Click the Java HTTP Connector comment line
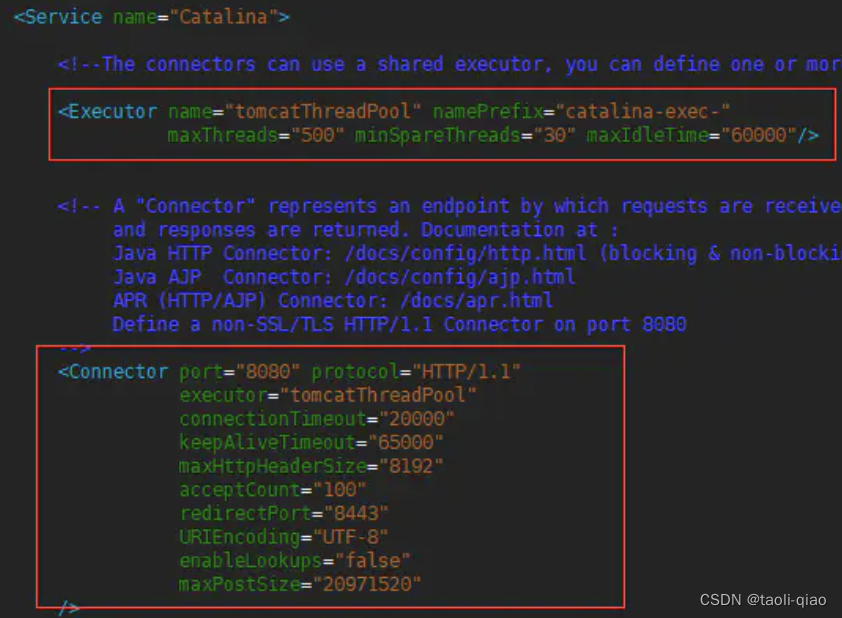This screenshot has height=618, width=842. pyautogui.click(x=477, y=253)
